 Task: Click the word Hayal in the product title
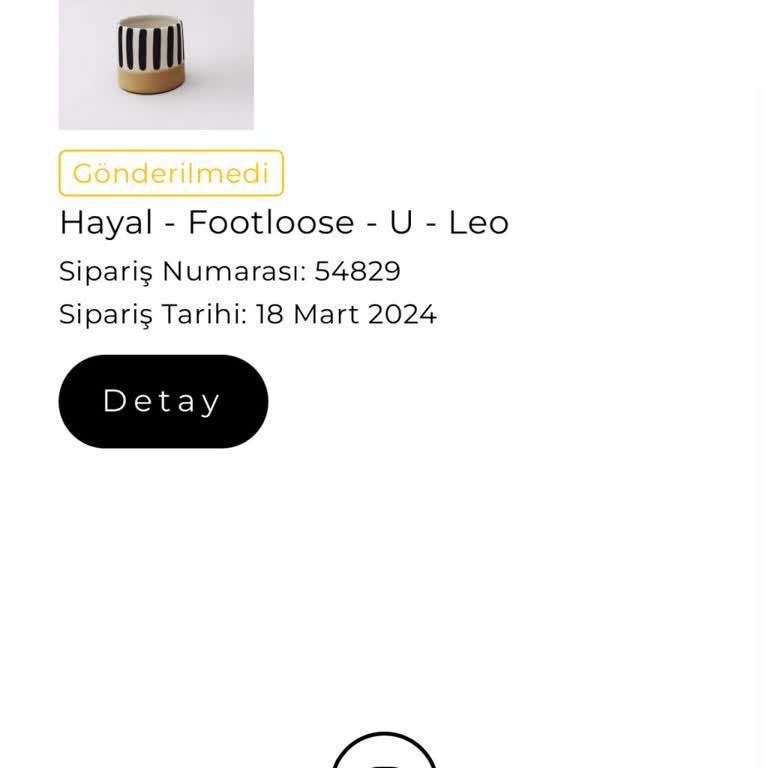coord(106,222)
